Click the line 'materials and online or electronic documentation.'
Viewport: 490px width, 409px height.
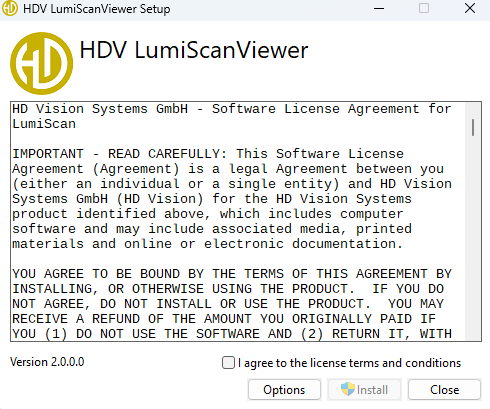tap(208, 244)
